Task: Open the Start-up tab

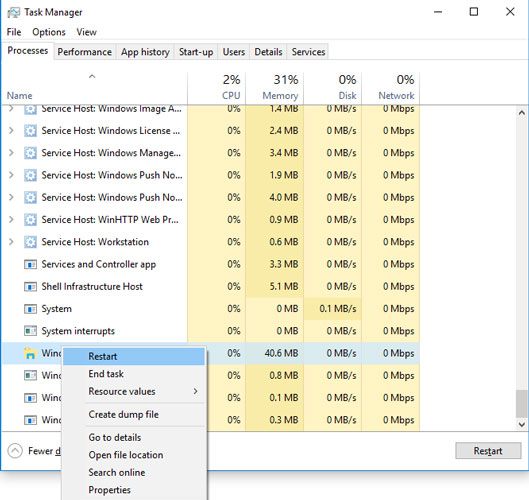Action: click(x=196, y=52)
